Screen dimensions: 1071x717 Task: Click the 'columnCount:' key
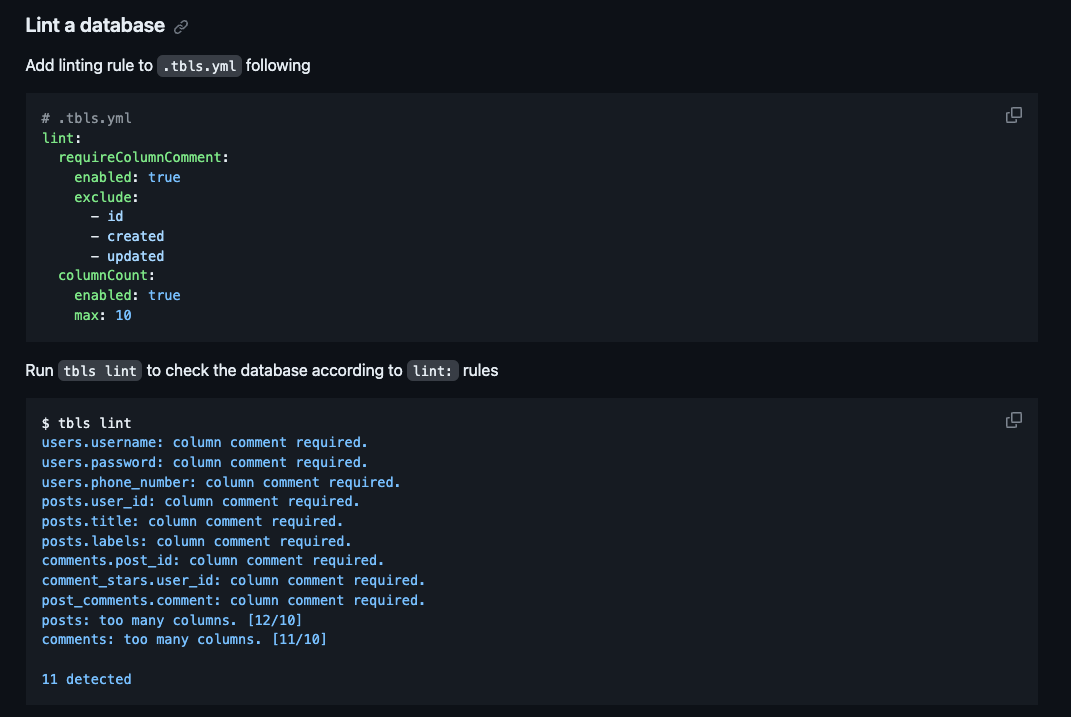point(107,275)
